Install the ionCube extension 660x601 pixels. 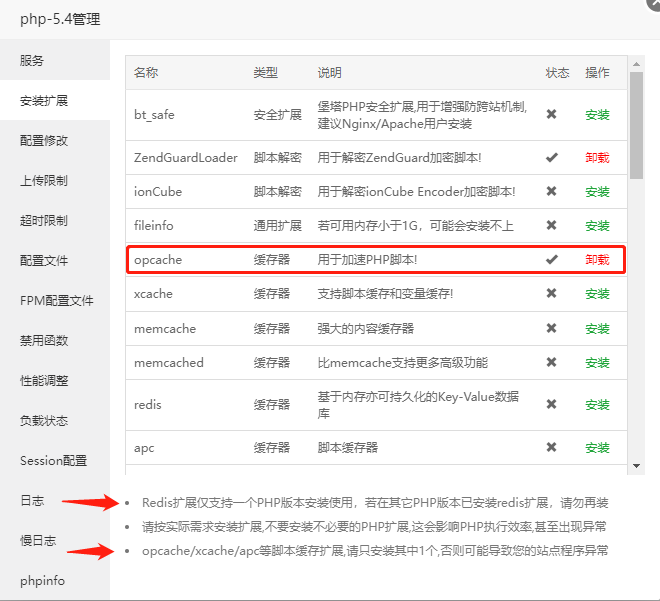[x=597, y=191]
